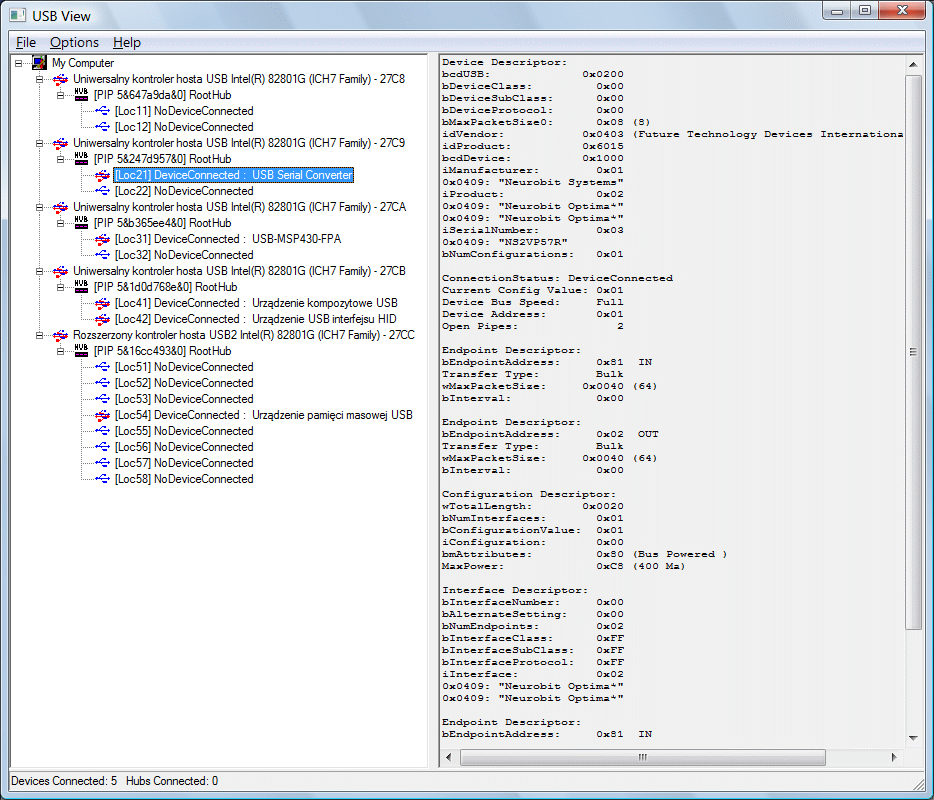This screenshot has width=934, height=800.
Task: Select the My Computer root label
Action: (x=83, y=63)
